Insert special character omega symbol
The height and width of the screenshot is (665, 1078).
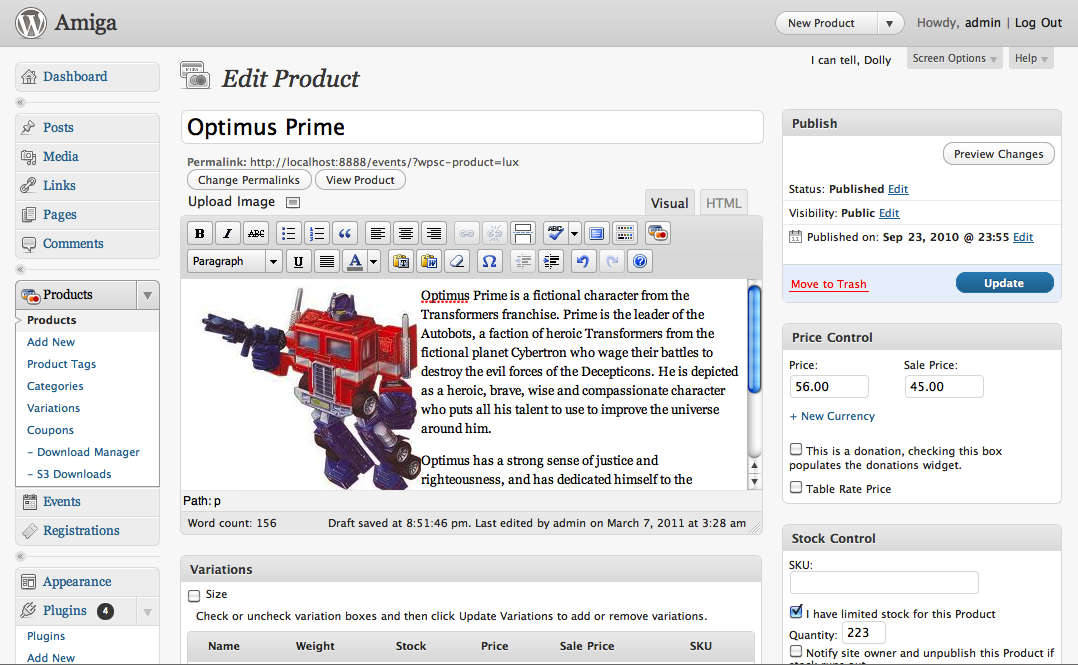click(489, 261)
